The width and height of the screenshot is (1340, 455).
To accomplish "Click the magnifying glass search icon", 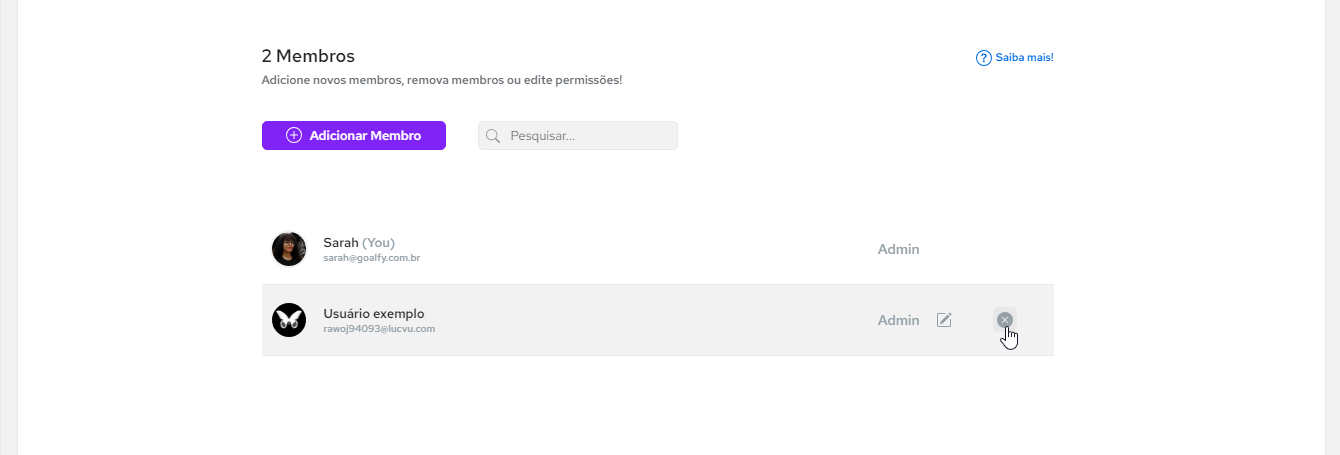I will coord(493,136).
